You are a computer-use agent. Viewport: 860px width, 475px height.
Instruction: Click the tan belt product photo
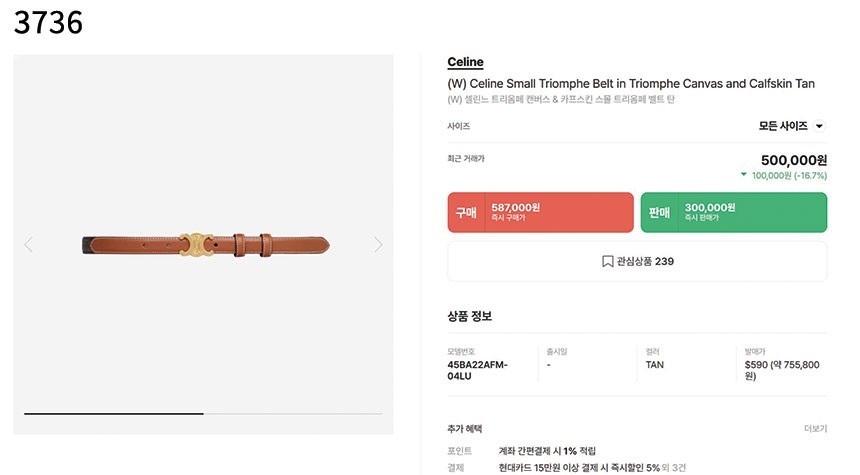pos(205,243)
